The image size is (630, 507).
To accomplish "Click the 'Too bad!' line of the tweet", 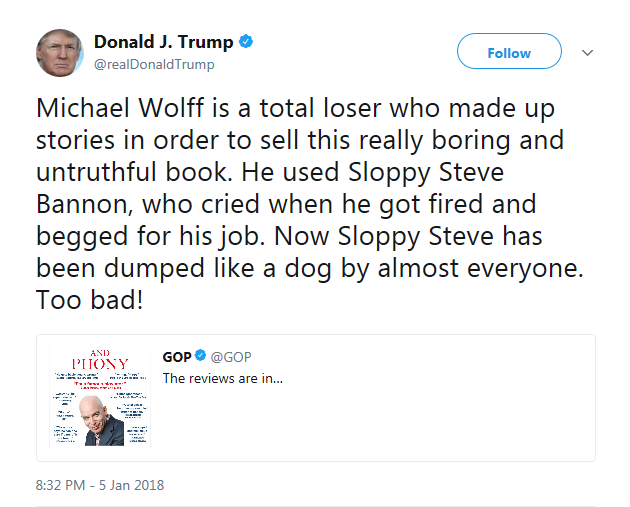I will (90, 300).
